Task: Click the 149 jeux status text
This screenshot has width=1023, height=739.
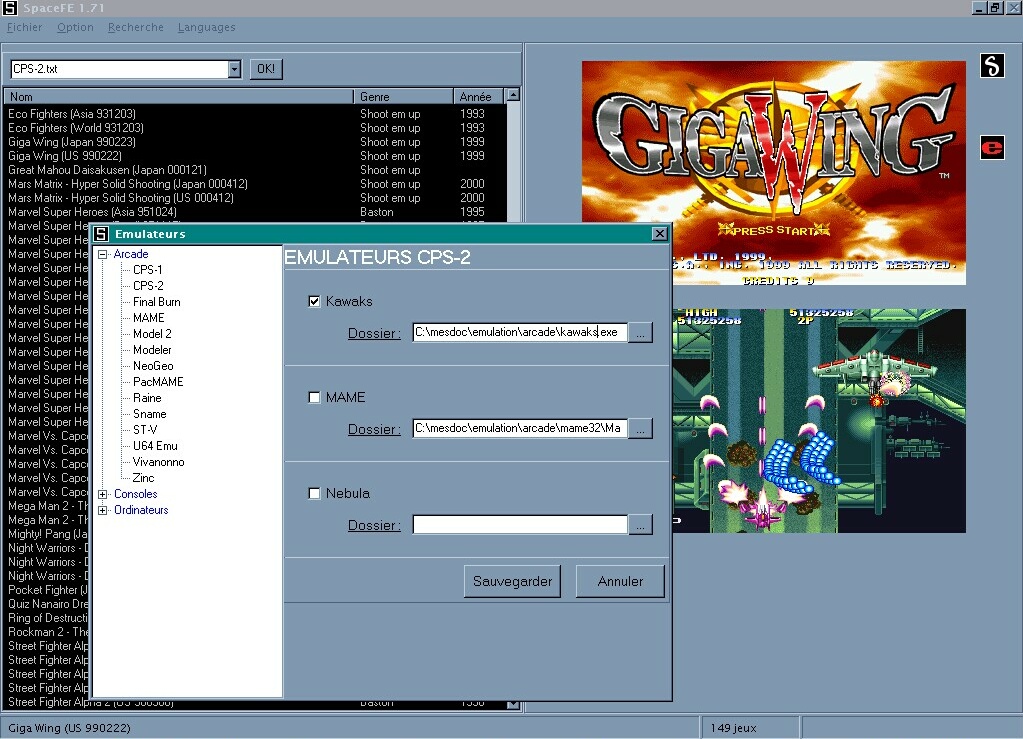Action: click(x=733, y=728)
